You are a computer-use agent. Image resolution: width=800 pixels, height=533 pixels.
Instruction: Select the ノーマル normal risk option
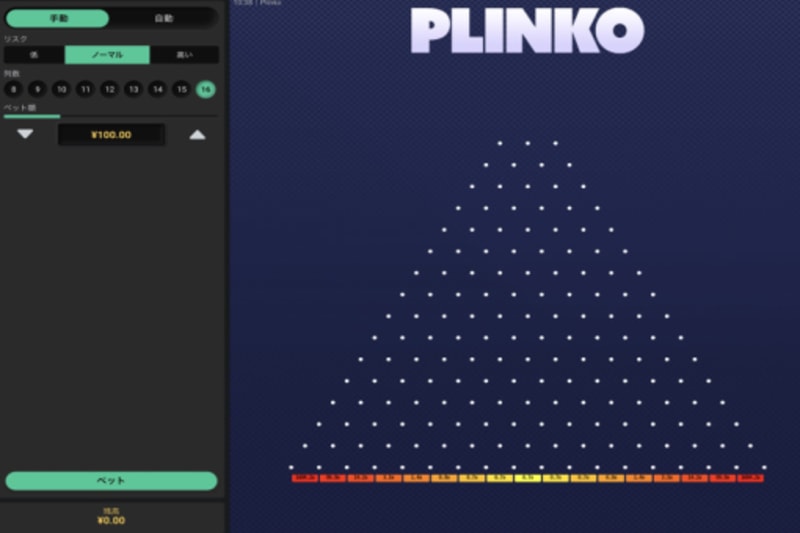107,55
